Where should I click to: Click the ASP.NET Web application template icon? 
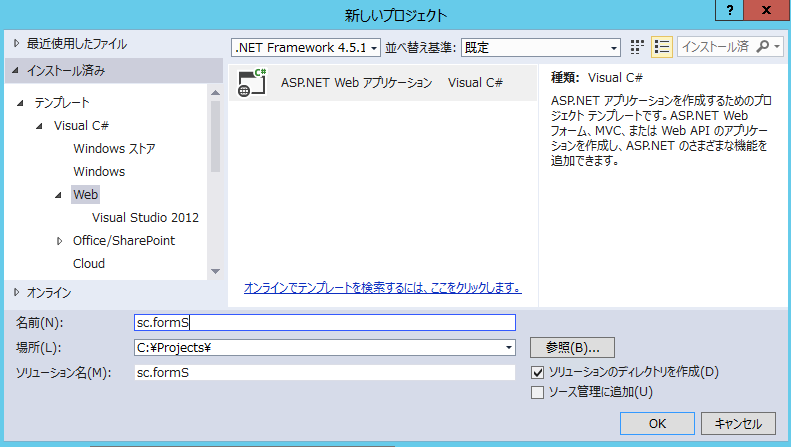click(252, 83)
